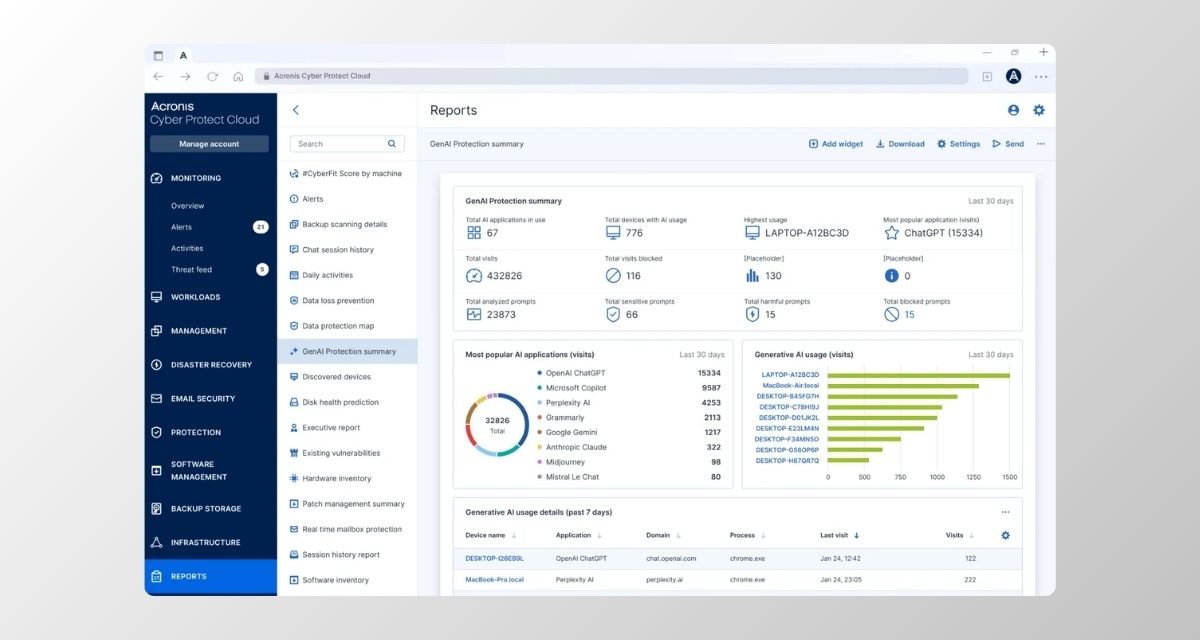This screenshot has width=1200, height=640.
Task: Focus the Search input field
Action: click(x=347, y=144)
